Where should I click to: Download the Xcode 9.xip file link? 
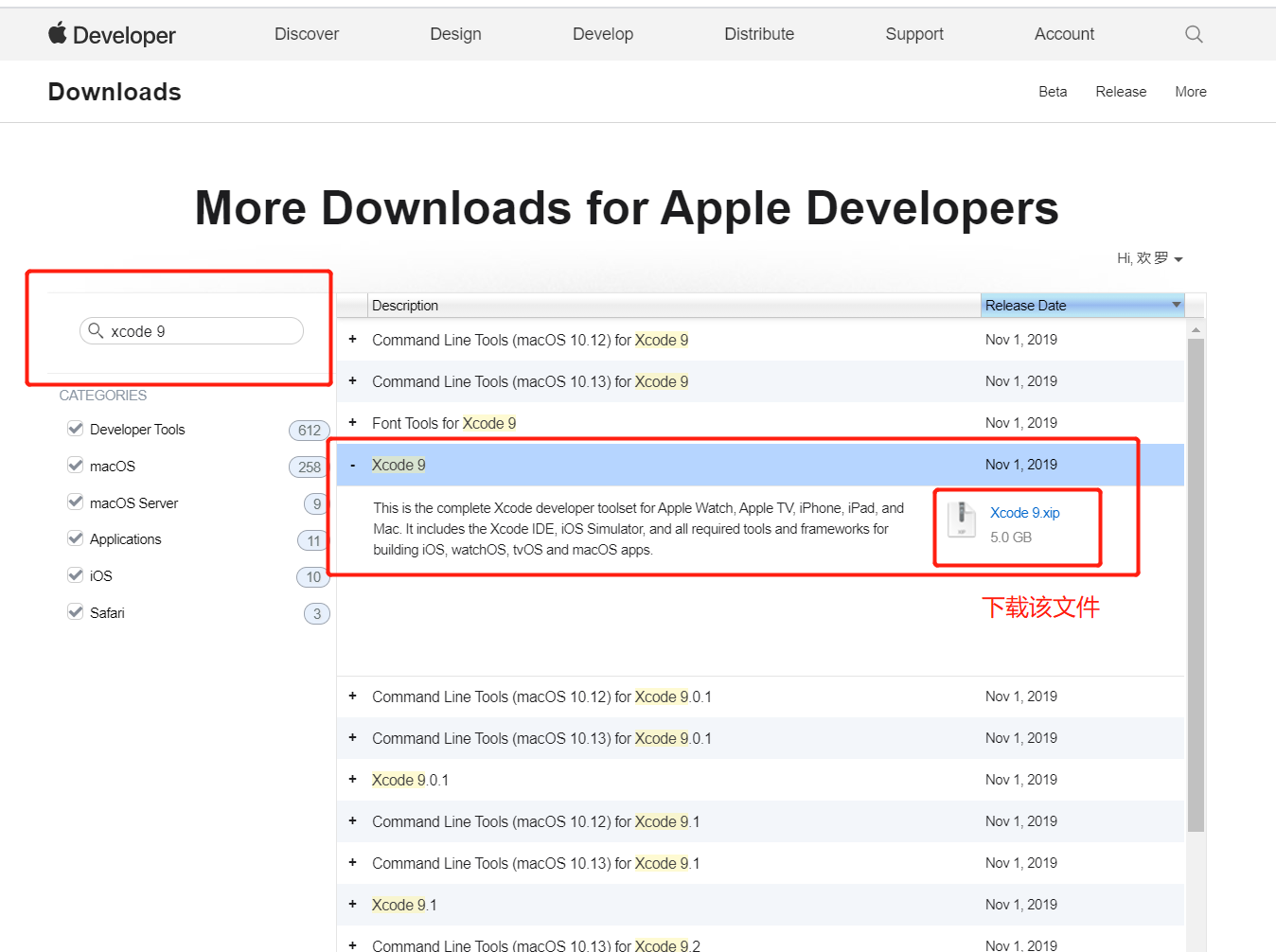[1025, 512]
